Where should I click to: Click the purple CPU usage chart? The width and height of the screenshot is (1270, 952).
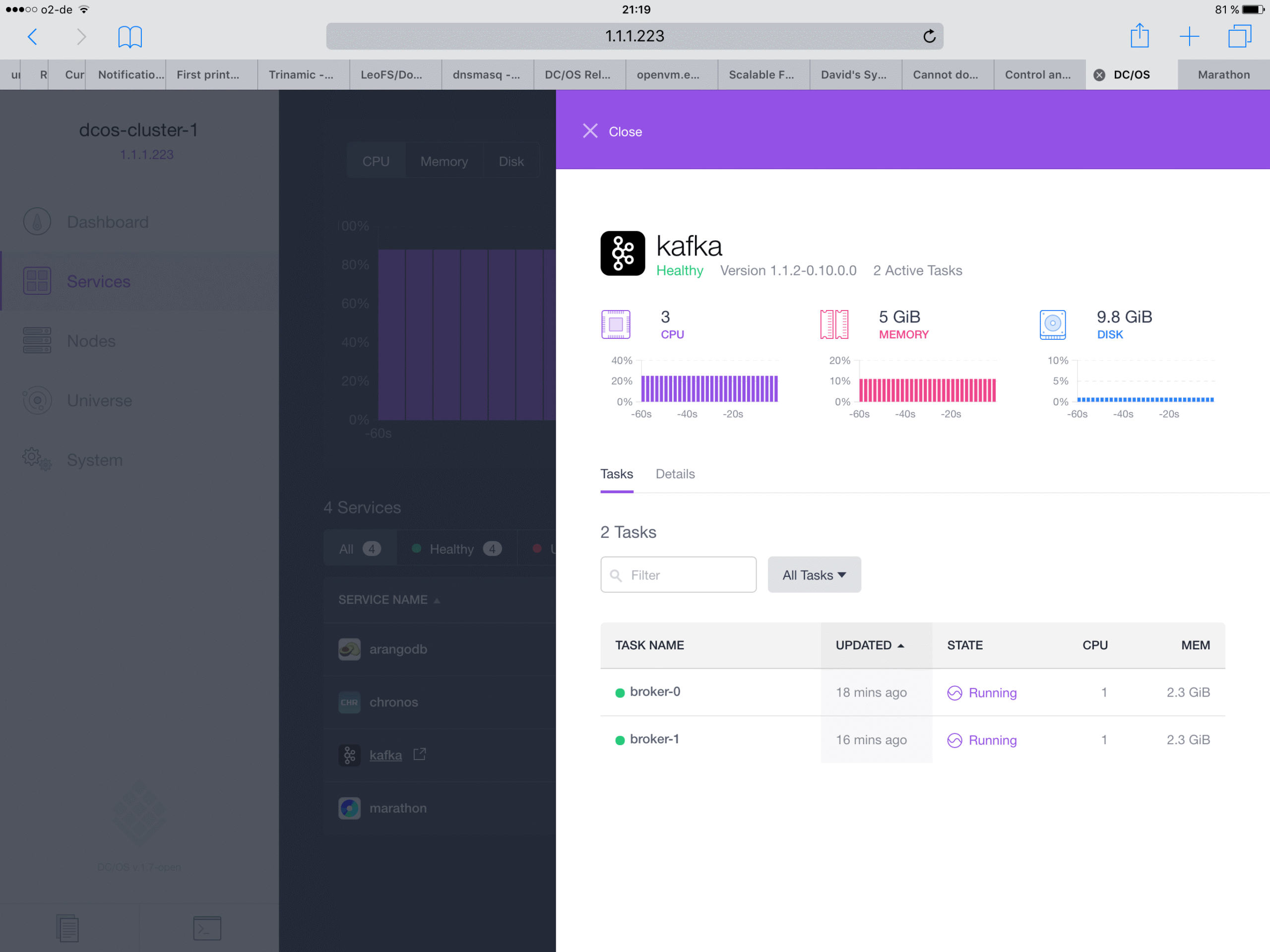tap(709, 388)
